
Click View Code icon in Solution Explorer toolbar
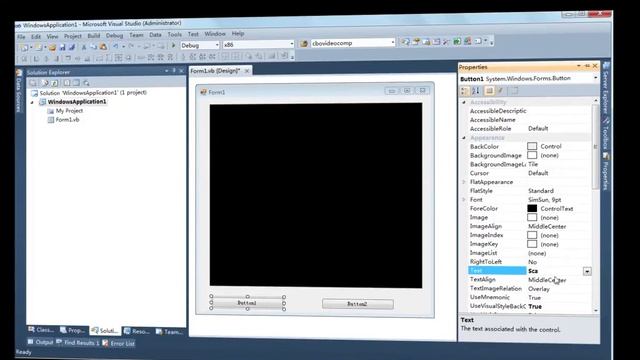coord(66,83)
